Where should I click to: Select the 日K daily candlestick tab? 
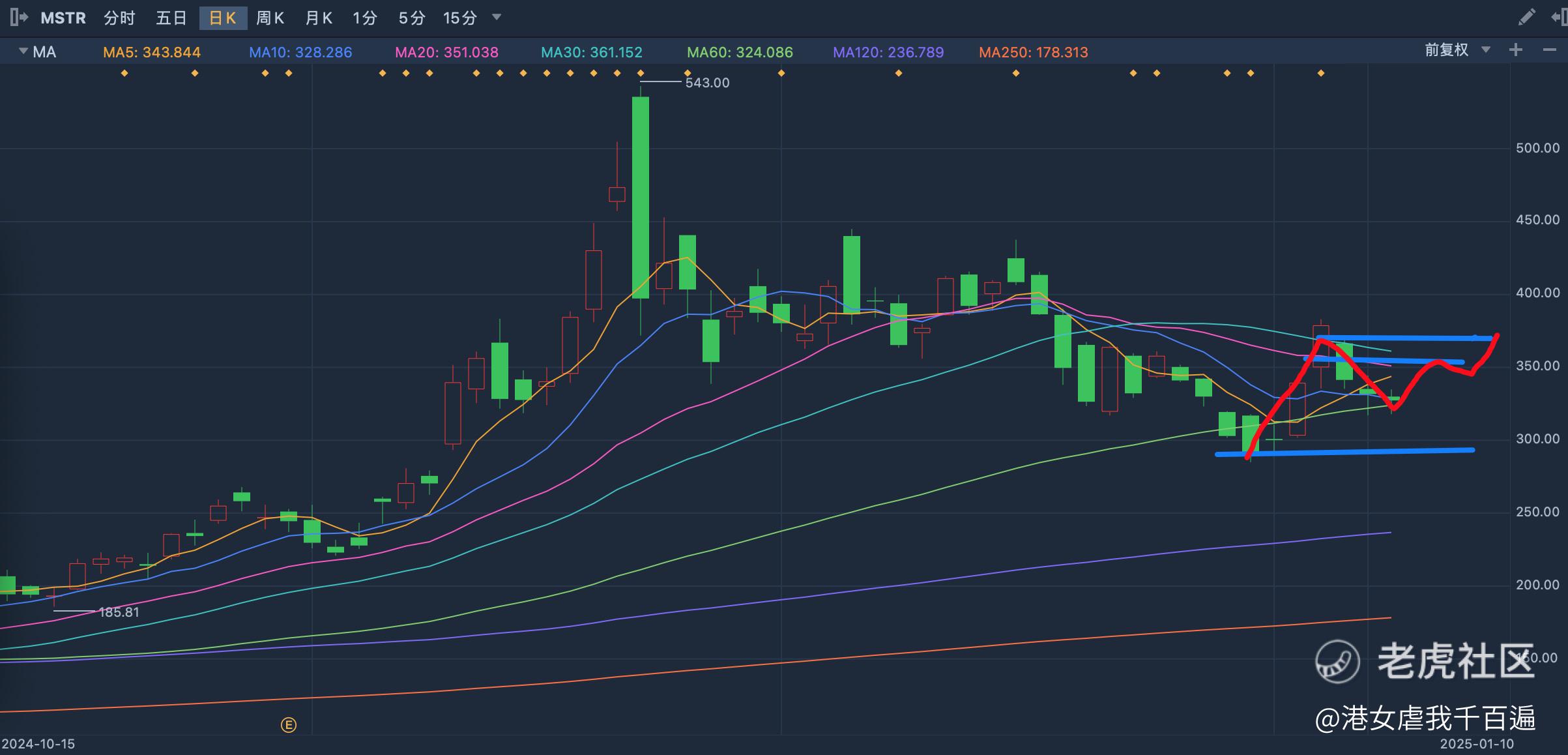[x=223, y=18]
